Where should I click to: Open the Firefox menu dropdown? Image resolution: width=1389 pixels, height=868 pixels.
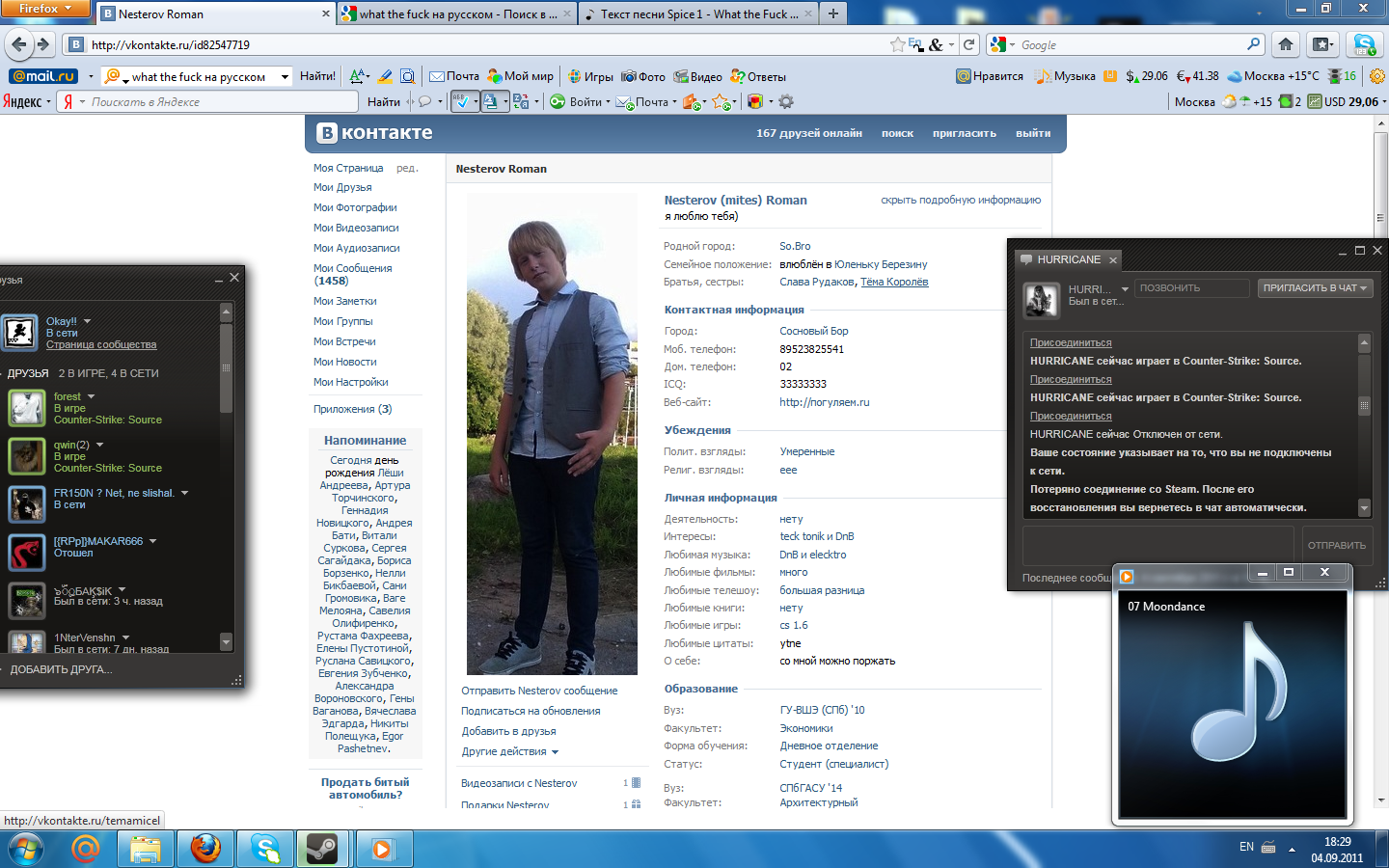(45, 9)
